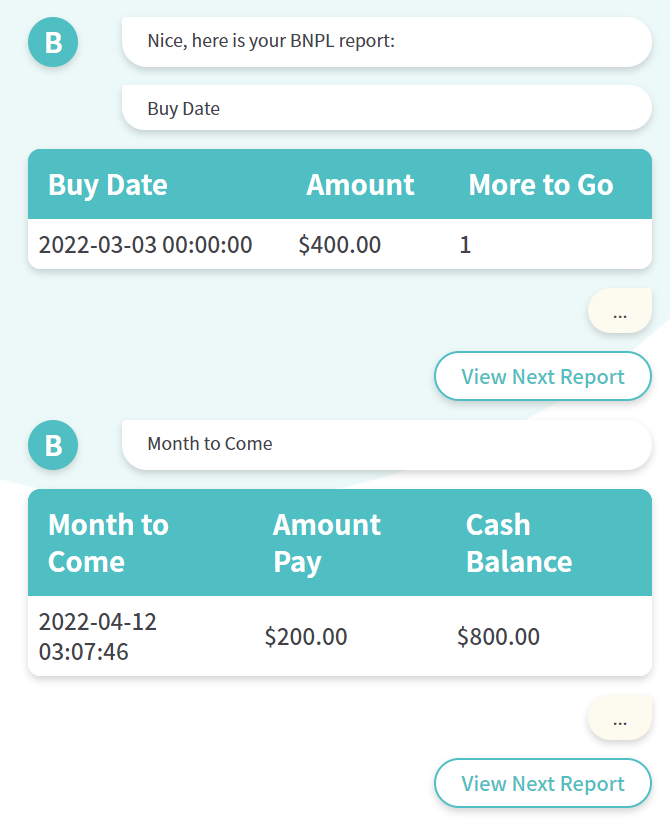Viewport: 670px width, 829px height.
Task: Click the bottom View Next Report button
Action: [x=543, y=783]
